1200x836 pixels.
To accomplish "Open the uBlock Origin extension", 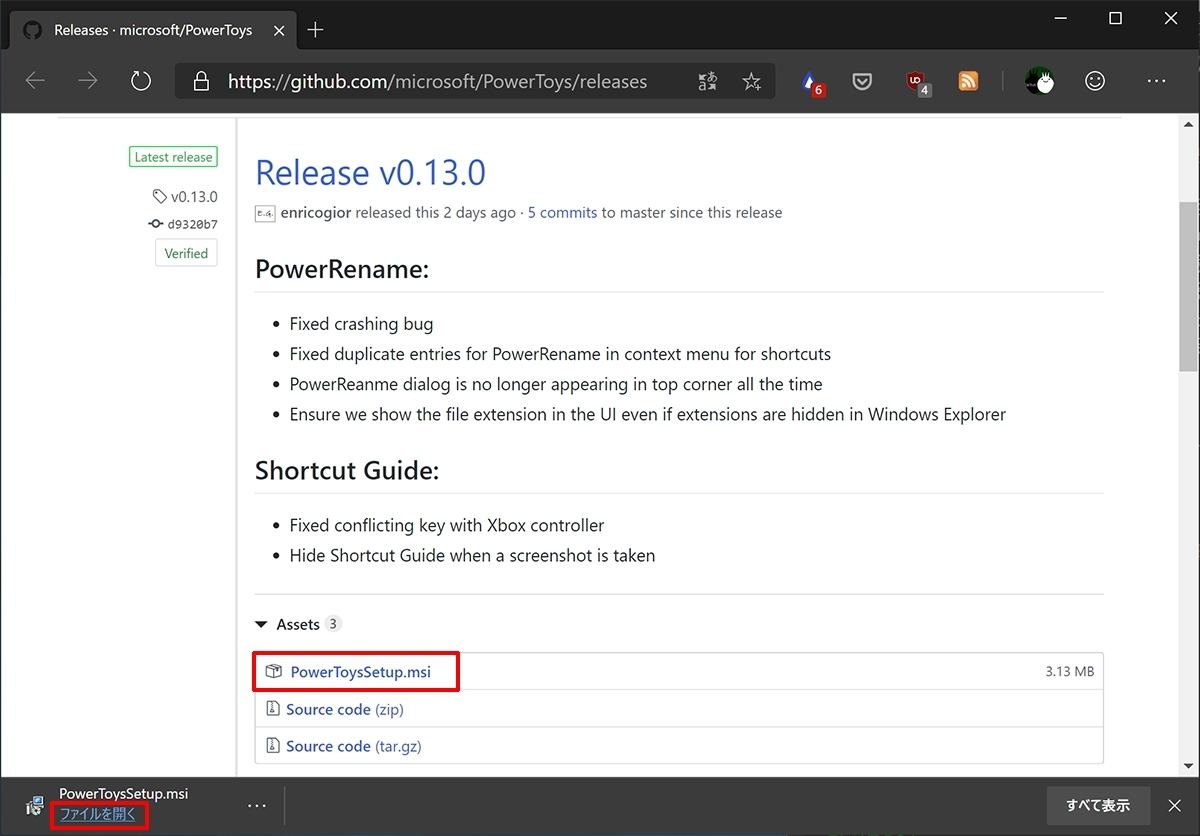I will click(x=917, y=82).
